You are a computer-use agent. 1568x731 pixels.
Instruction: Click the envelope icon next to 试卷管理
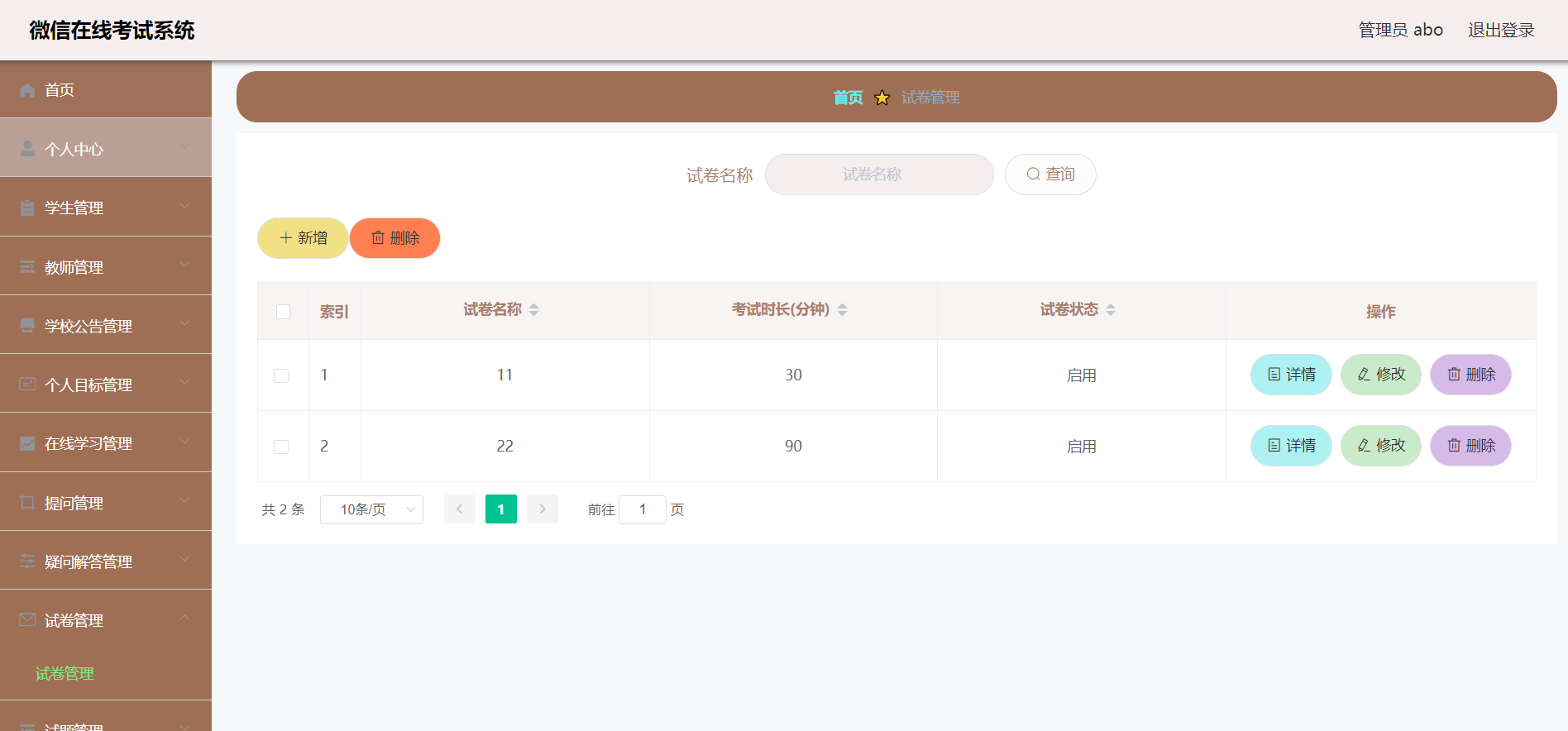(27, 620)
